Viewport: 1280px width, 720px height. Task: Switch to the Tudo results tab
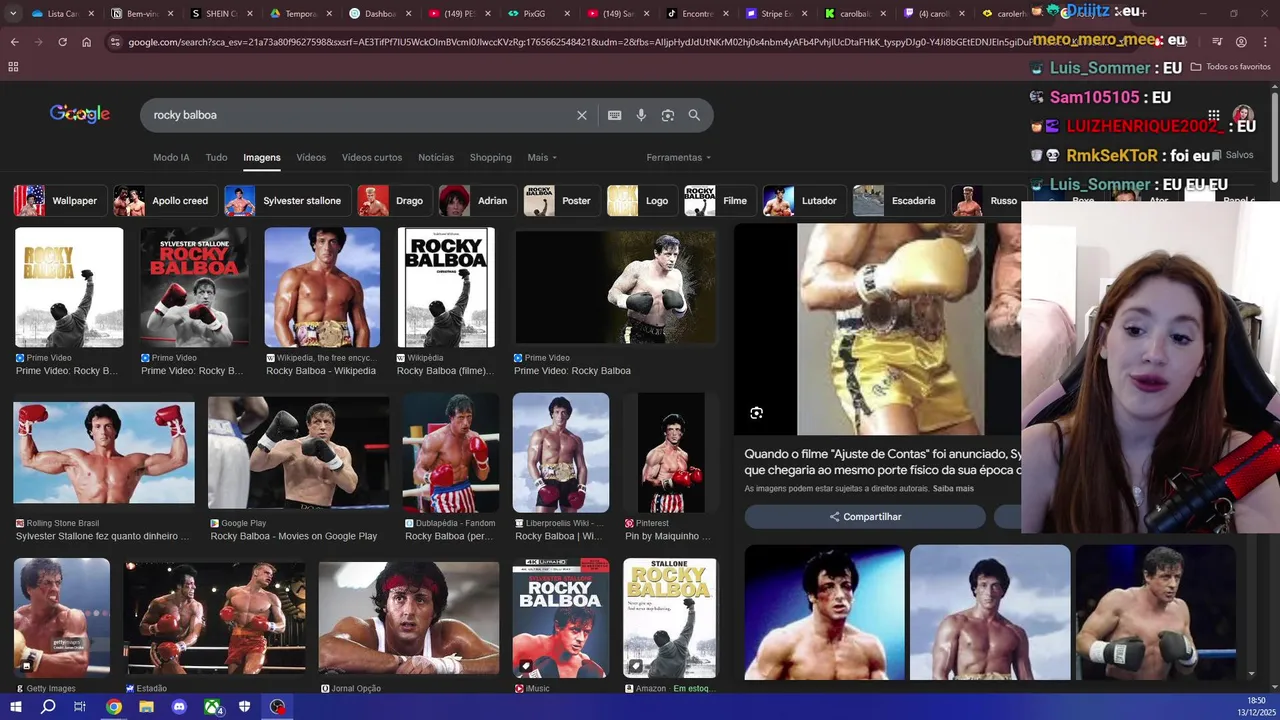(x=216, y=157)
